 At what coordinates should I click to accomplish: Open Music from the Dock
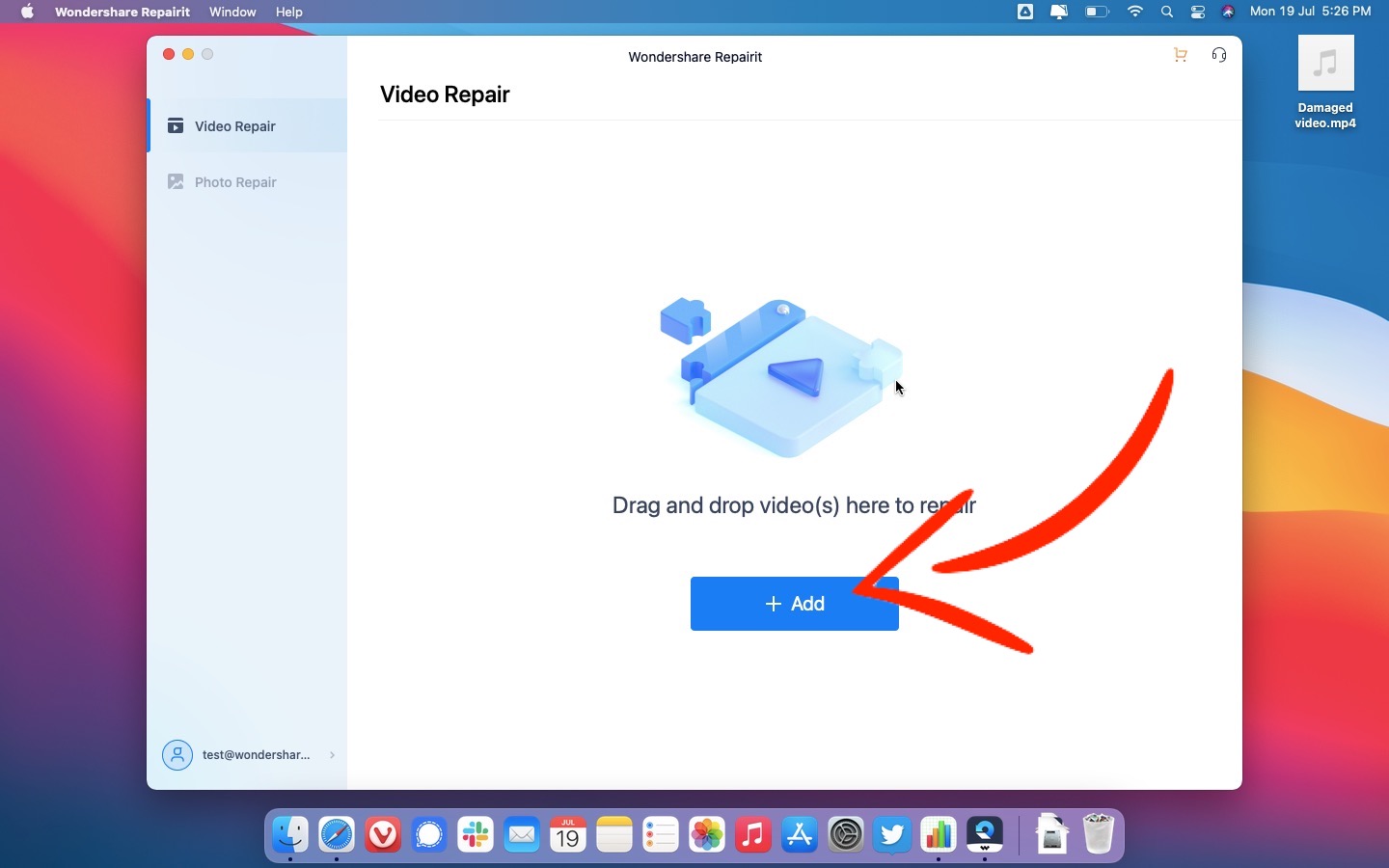[753, 834]
